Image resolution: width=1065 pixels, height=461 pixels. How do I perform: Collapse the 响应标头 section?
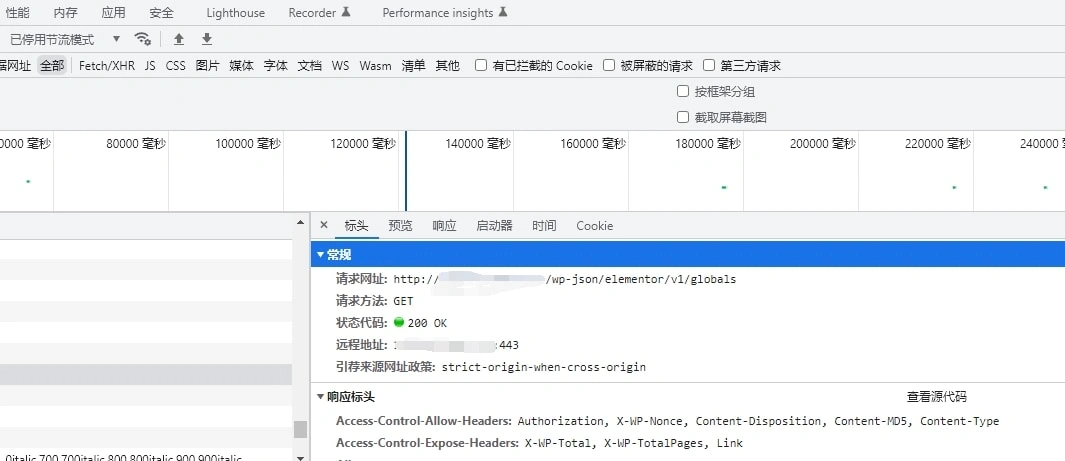(321, 397)
